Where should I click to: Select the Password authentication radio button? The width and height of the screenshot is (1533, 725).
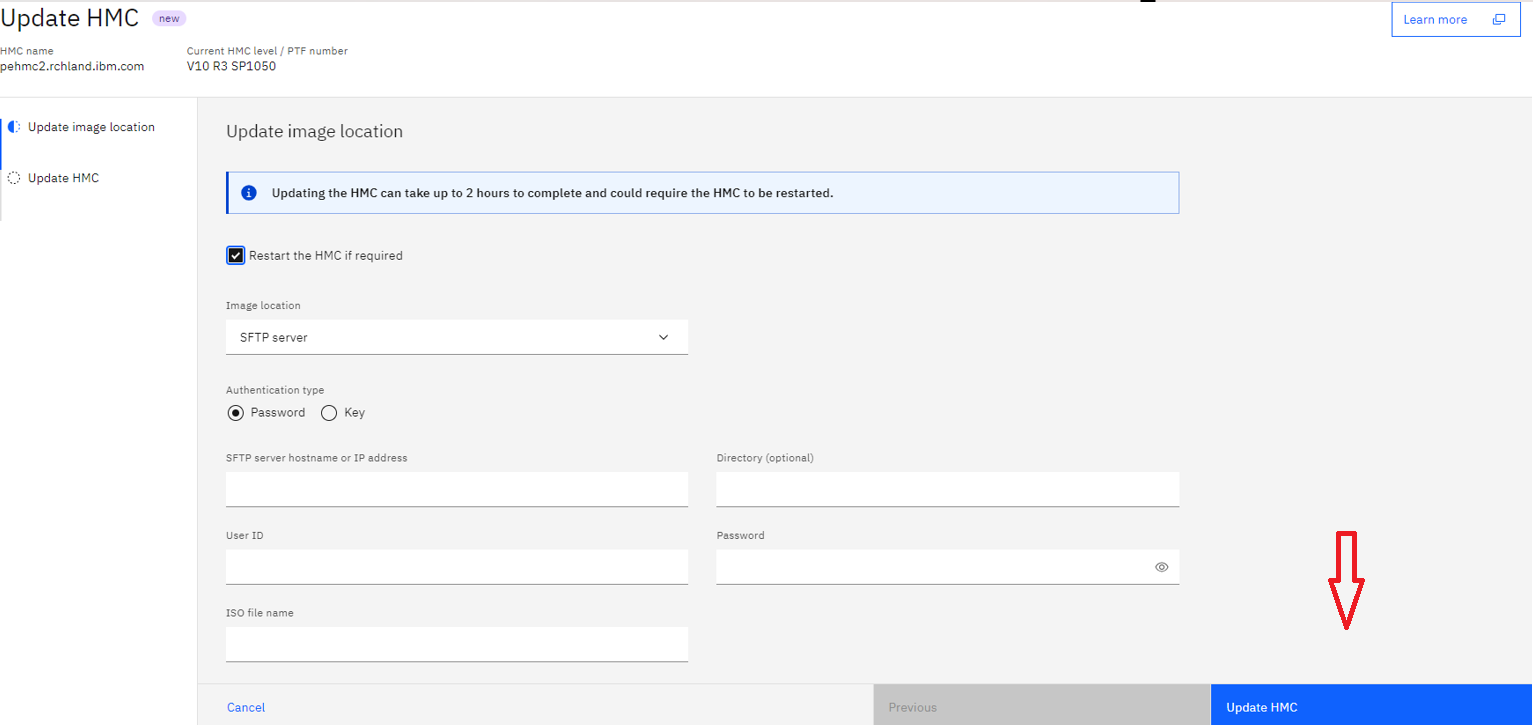click(236, 413)
